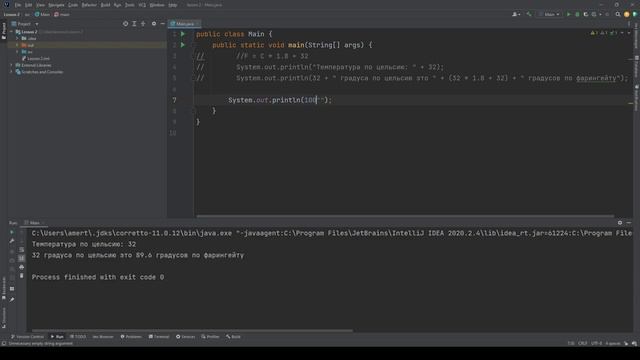Select Lesson 2.iml file in tree
This screenshot has height=360, width=640.
(36, 58)
